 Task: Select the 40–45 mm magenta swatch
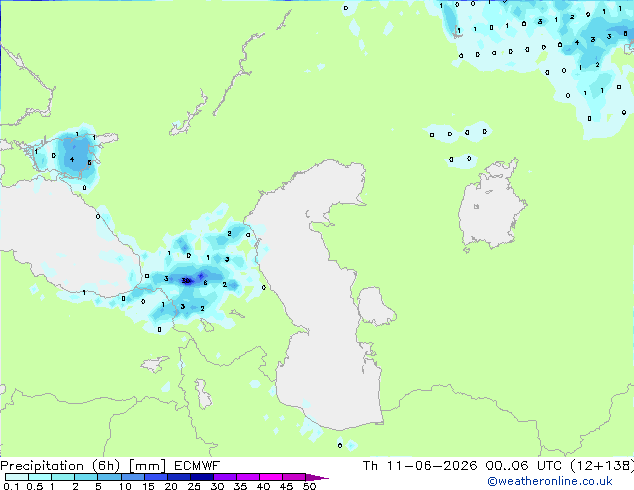[x=271, y=477]
